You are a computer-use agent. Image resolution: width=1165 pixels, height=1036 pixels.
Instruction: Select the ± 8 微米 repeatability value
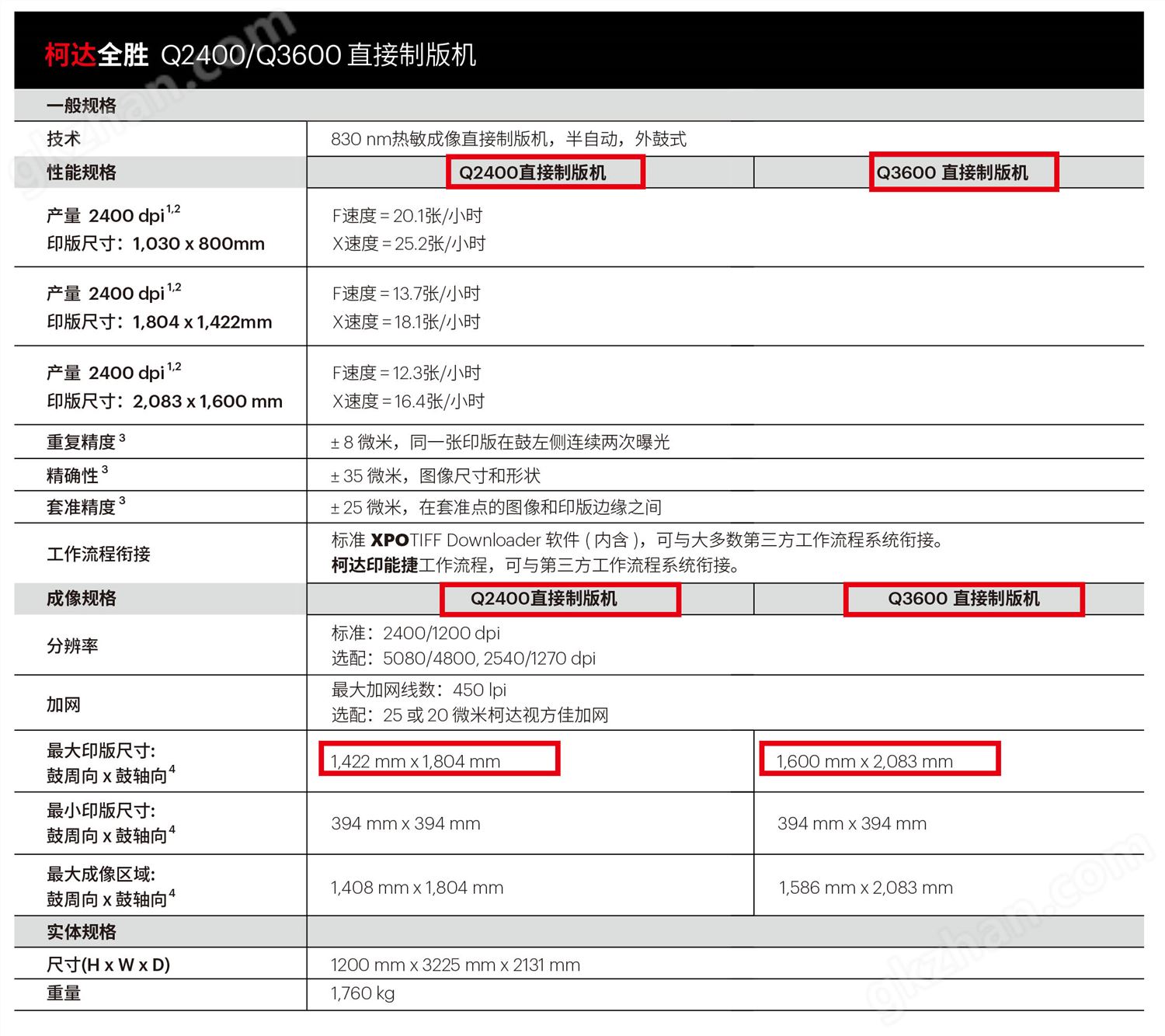500,442
